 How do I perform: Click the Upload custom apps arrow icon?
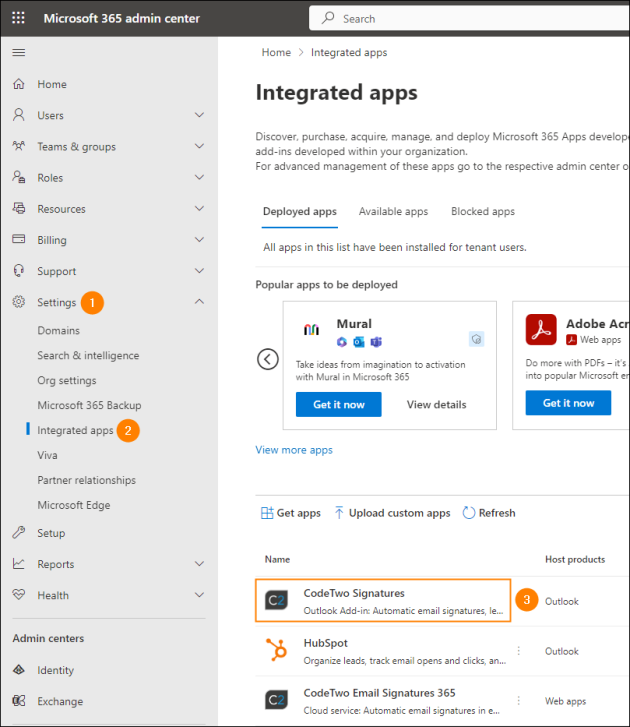[x=339, y=513]
